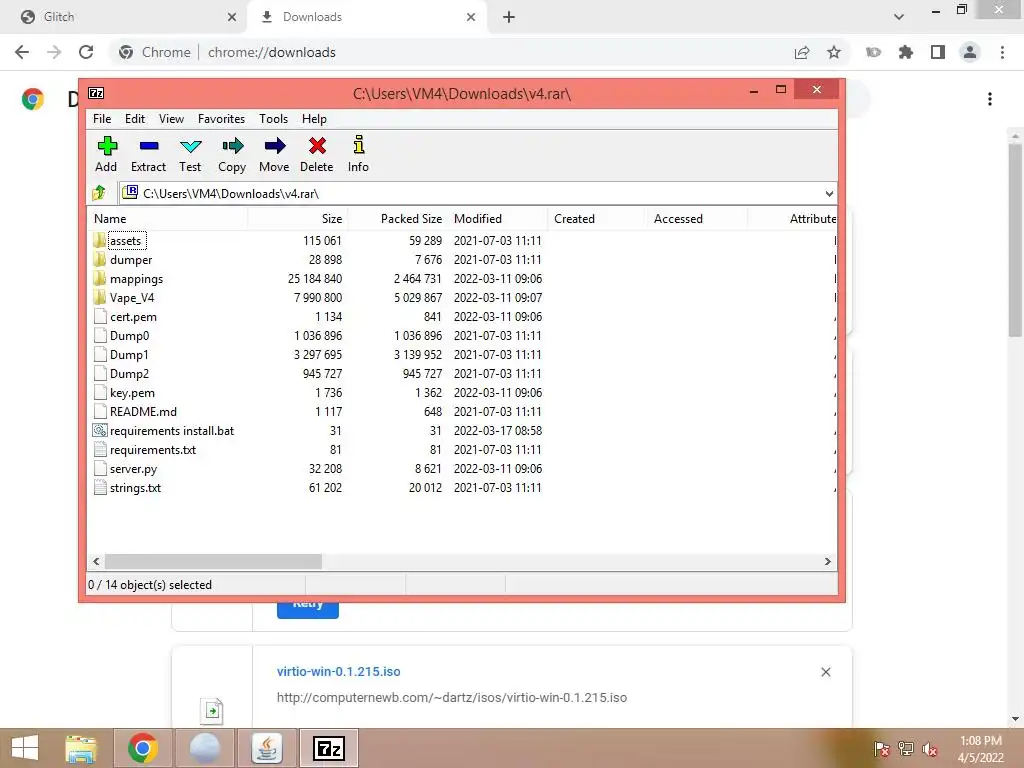Open Windows Start button

[x=25, y=748]
